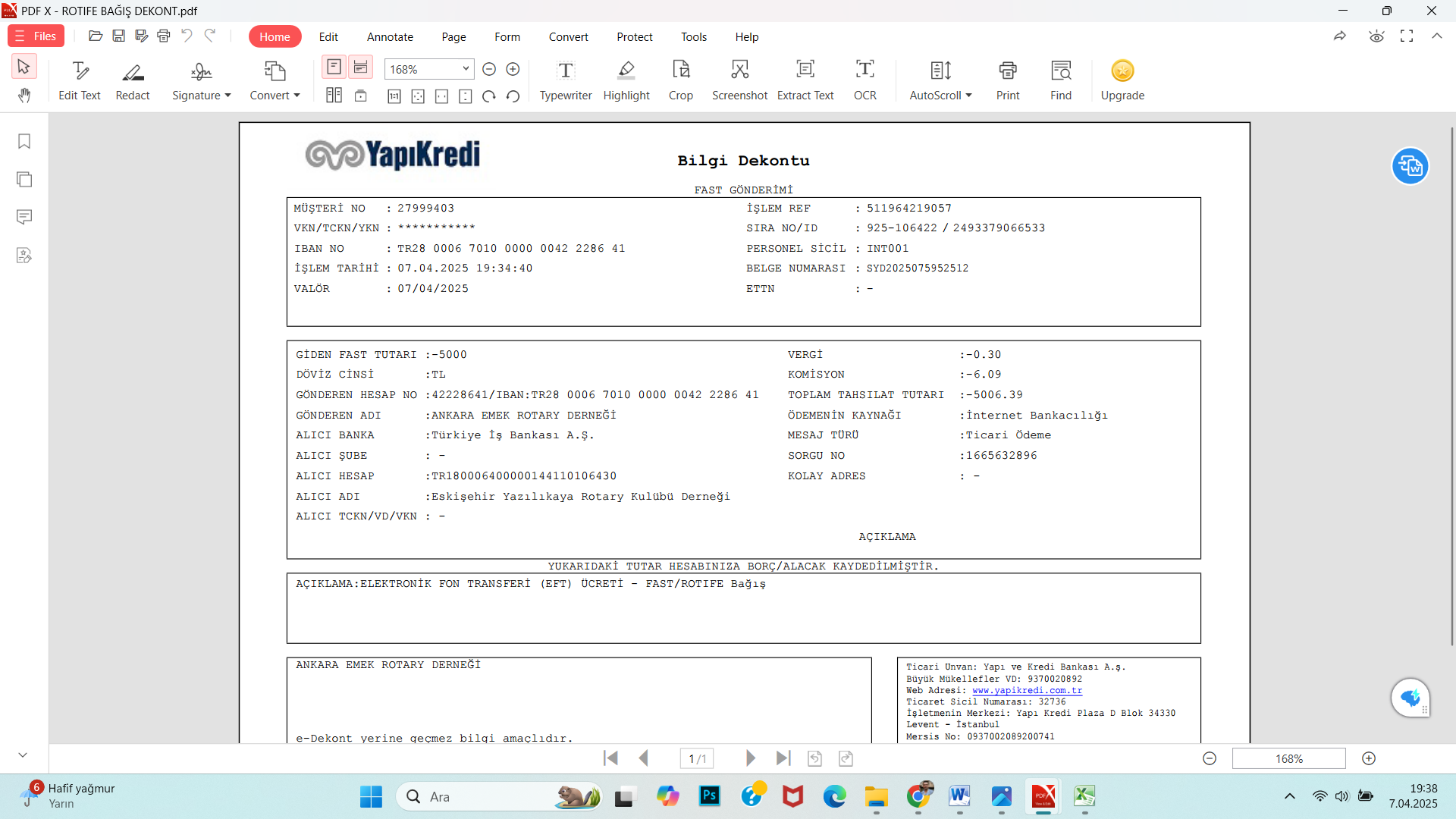
Task: Click the Share arrow icon
Action: [1340, 36]
